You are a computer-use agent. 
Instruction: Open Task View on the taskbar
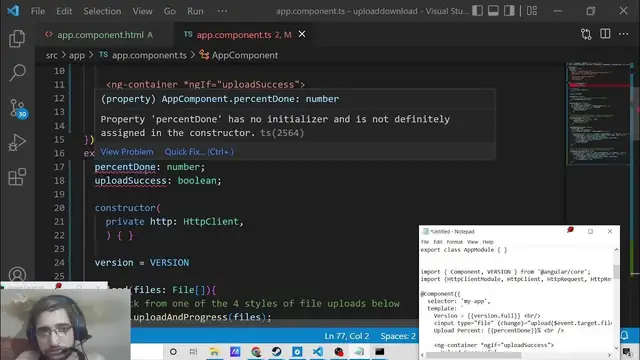click(x=193, y=351)
